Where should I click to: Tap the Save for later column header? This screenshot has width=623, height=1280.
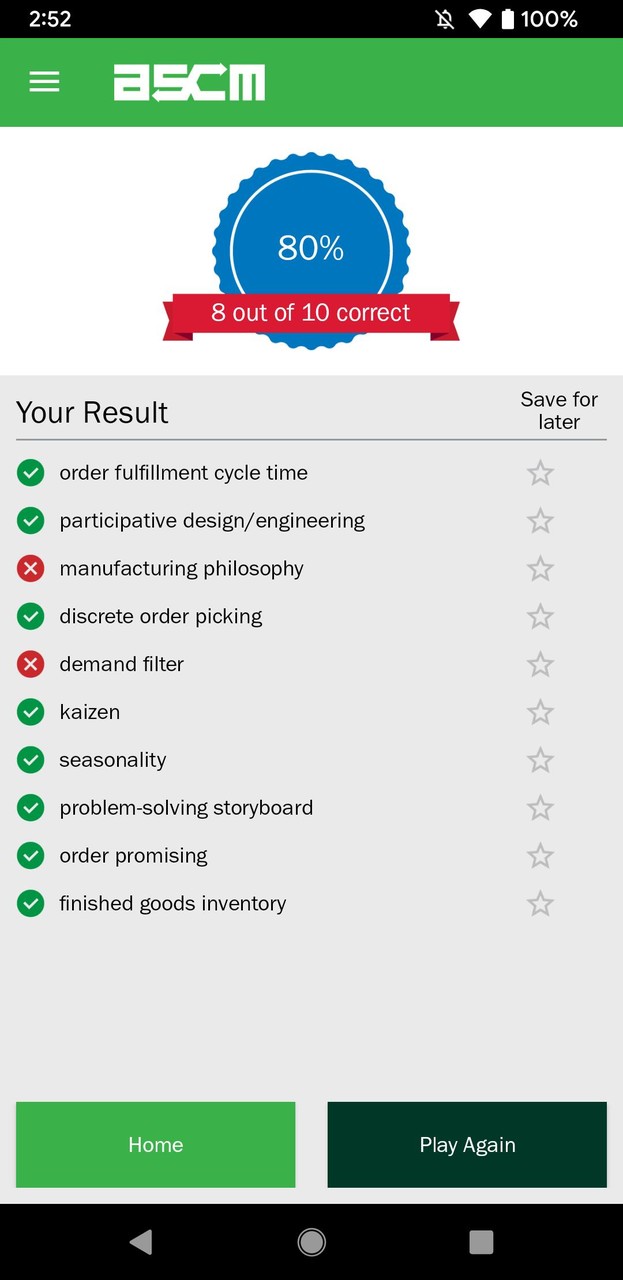coord(559,411)
